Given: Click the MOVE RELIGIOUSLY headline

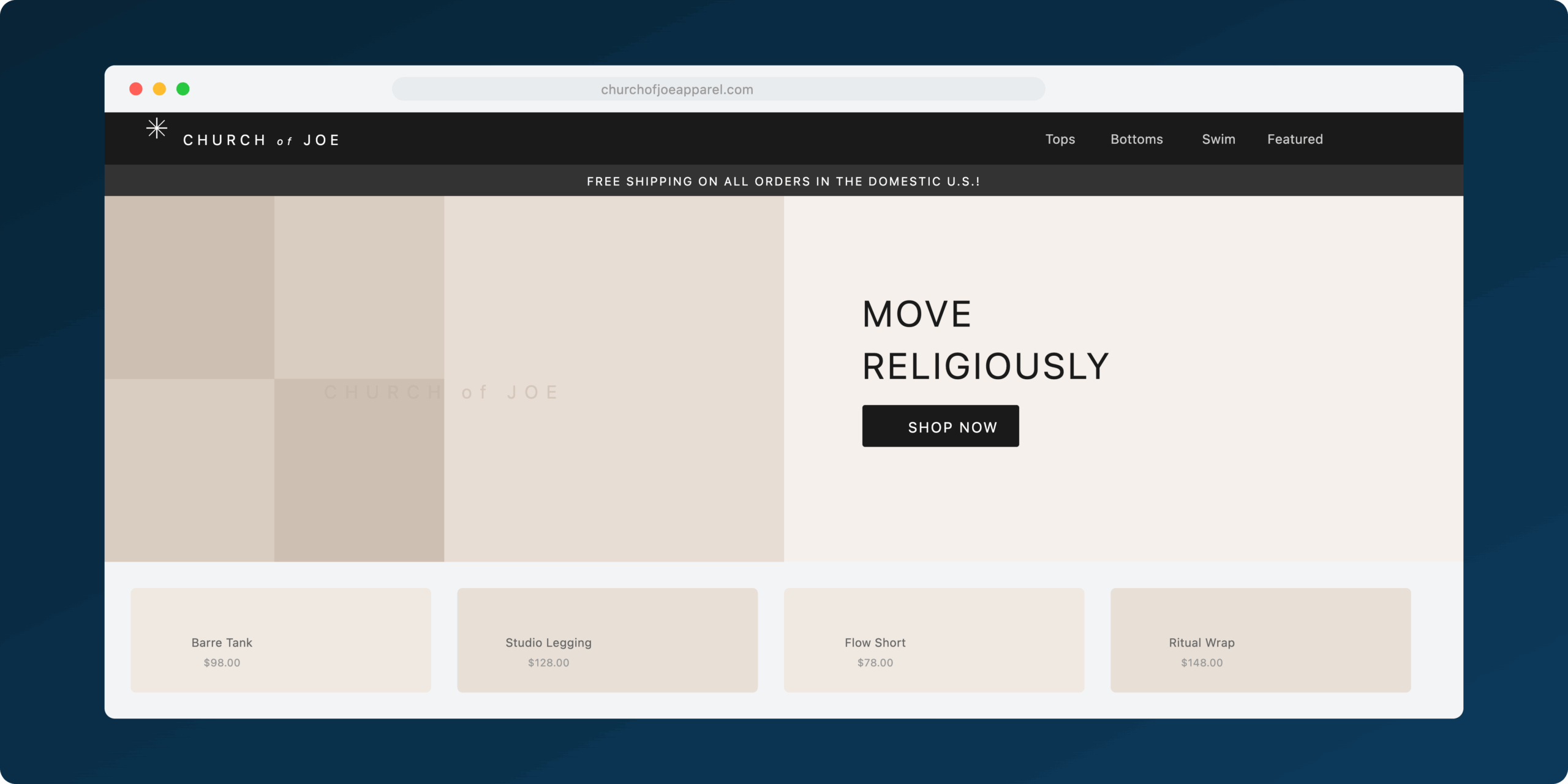Looking at the screenshot, I should [x=985, y=340].
